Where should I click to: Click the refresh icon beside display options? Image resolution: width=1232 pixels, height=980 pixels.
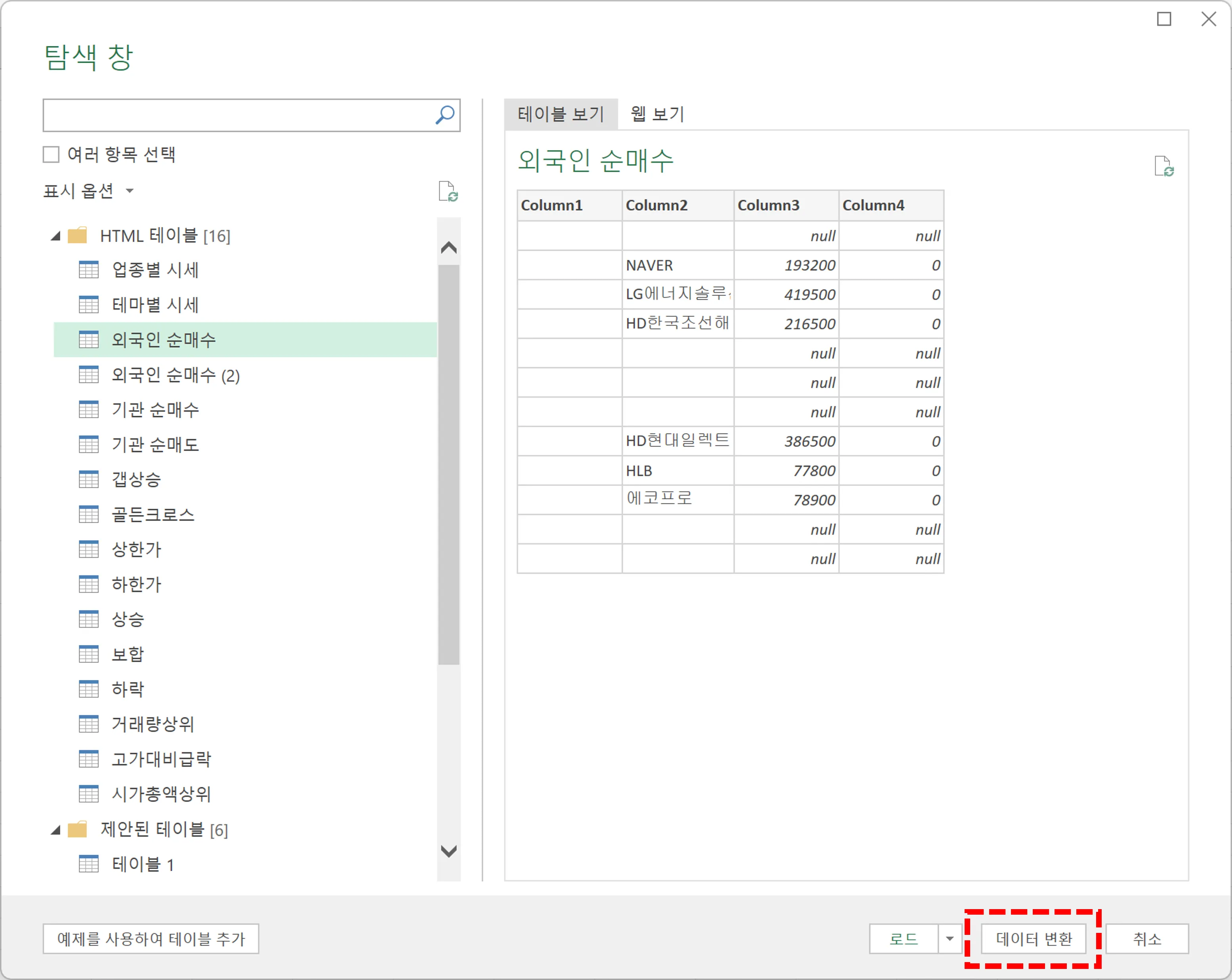point(448,191)
